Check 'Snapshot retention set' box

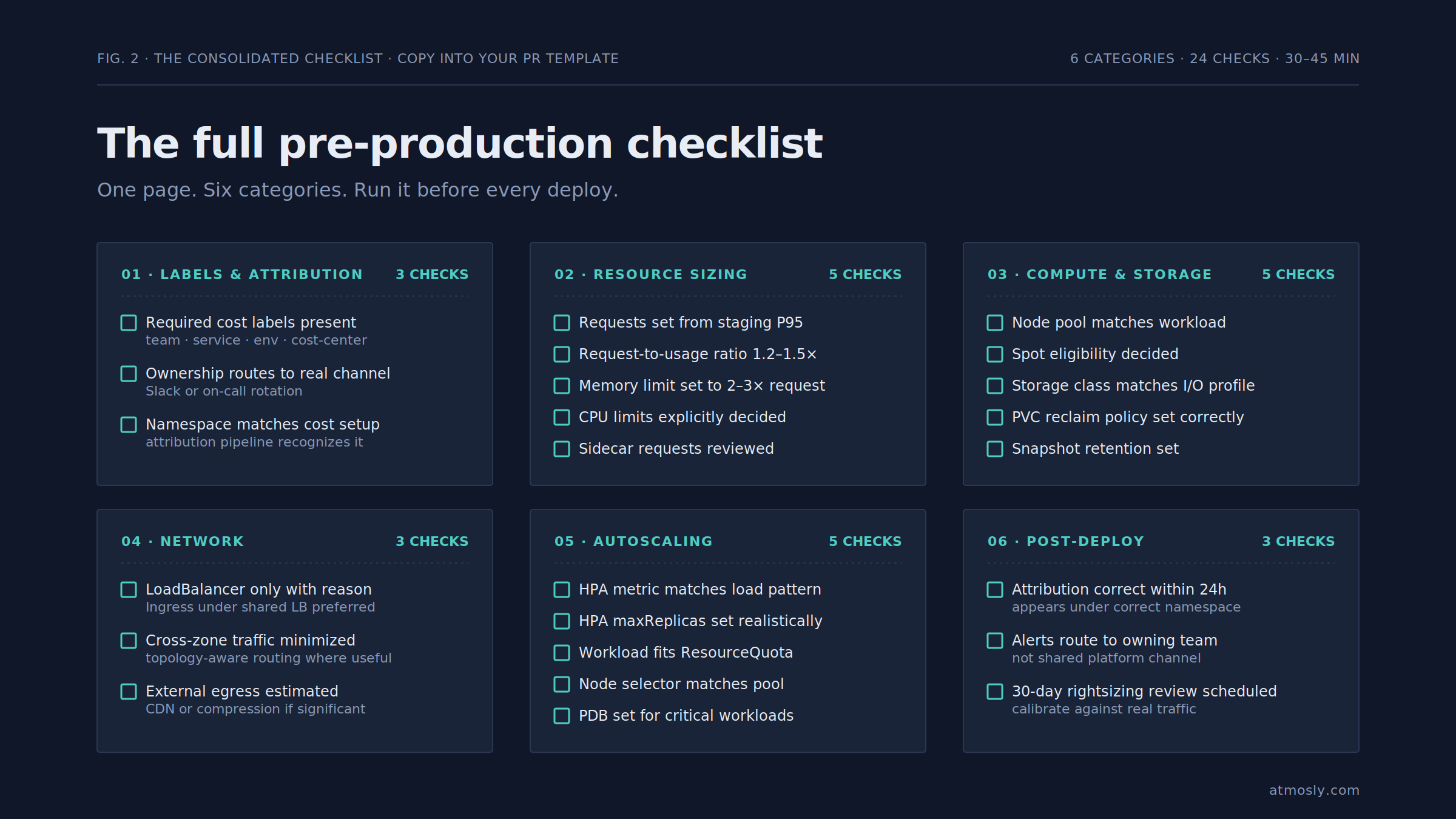[x=995, y=449]
